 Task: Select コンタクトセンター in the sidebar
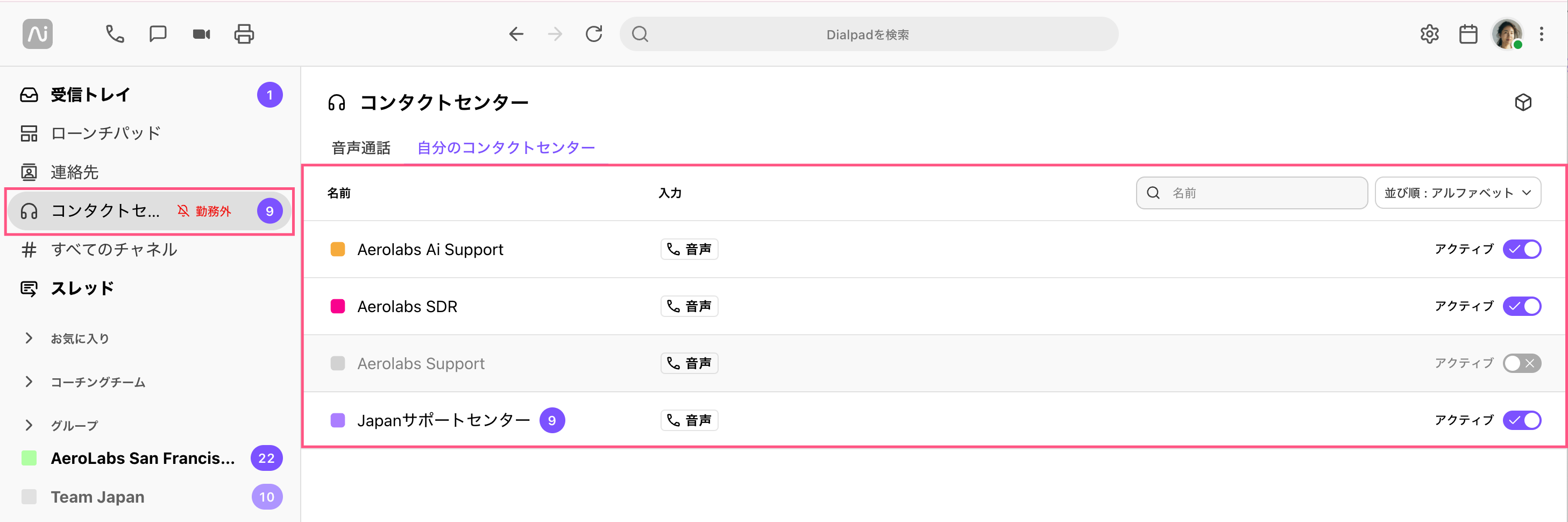point(150,211)
